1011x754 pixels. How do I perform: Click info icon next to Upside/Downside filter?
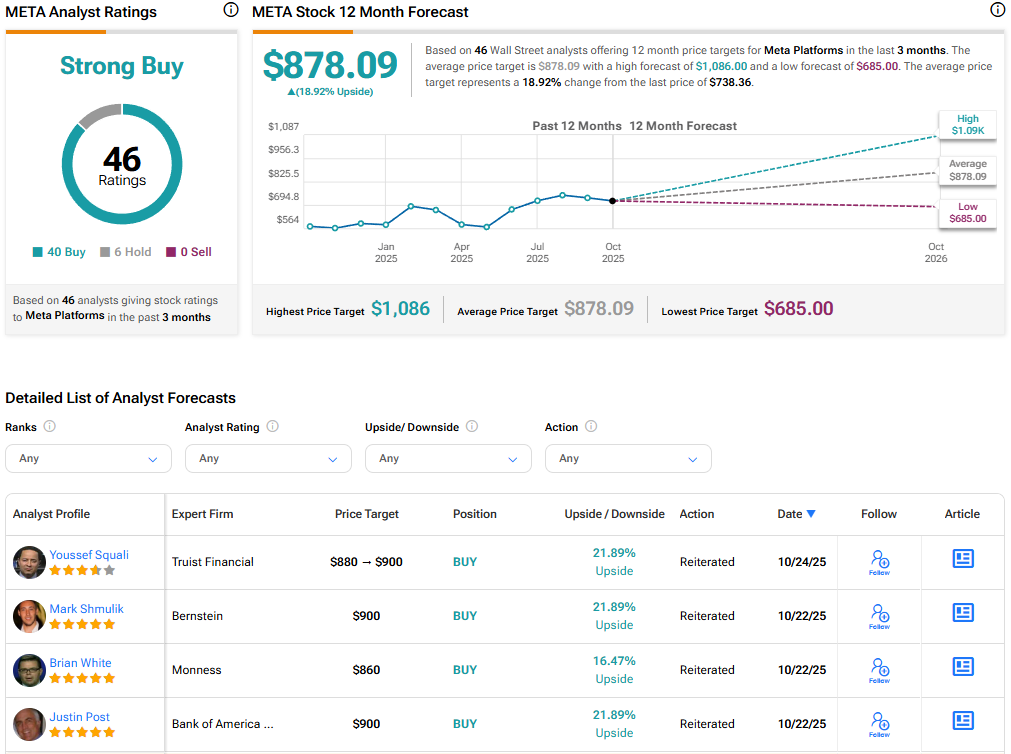pos(472,427)
